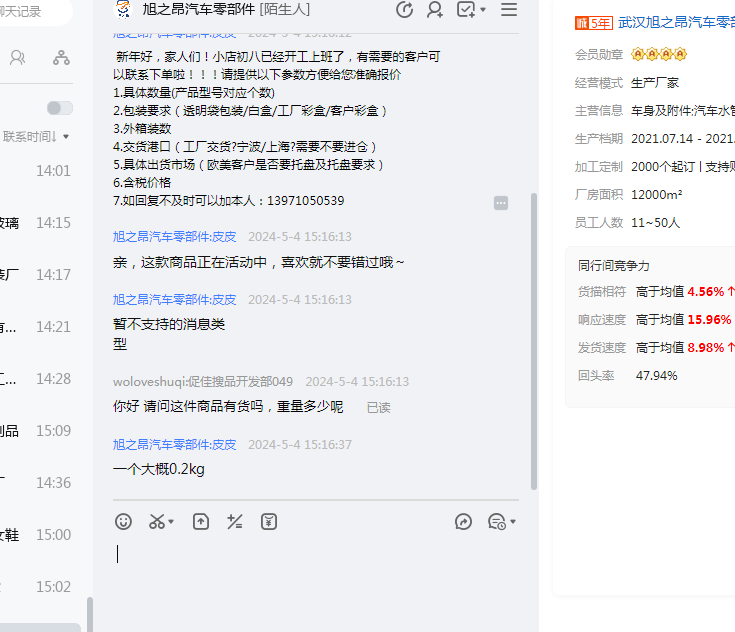Switch to the organization structure tab
Screen dimensions: 735x632
coord(62,58)
